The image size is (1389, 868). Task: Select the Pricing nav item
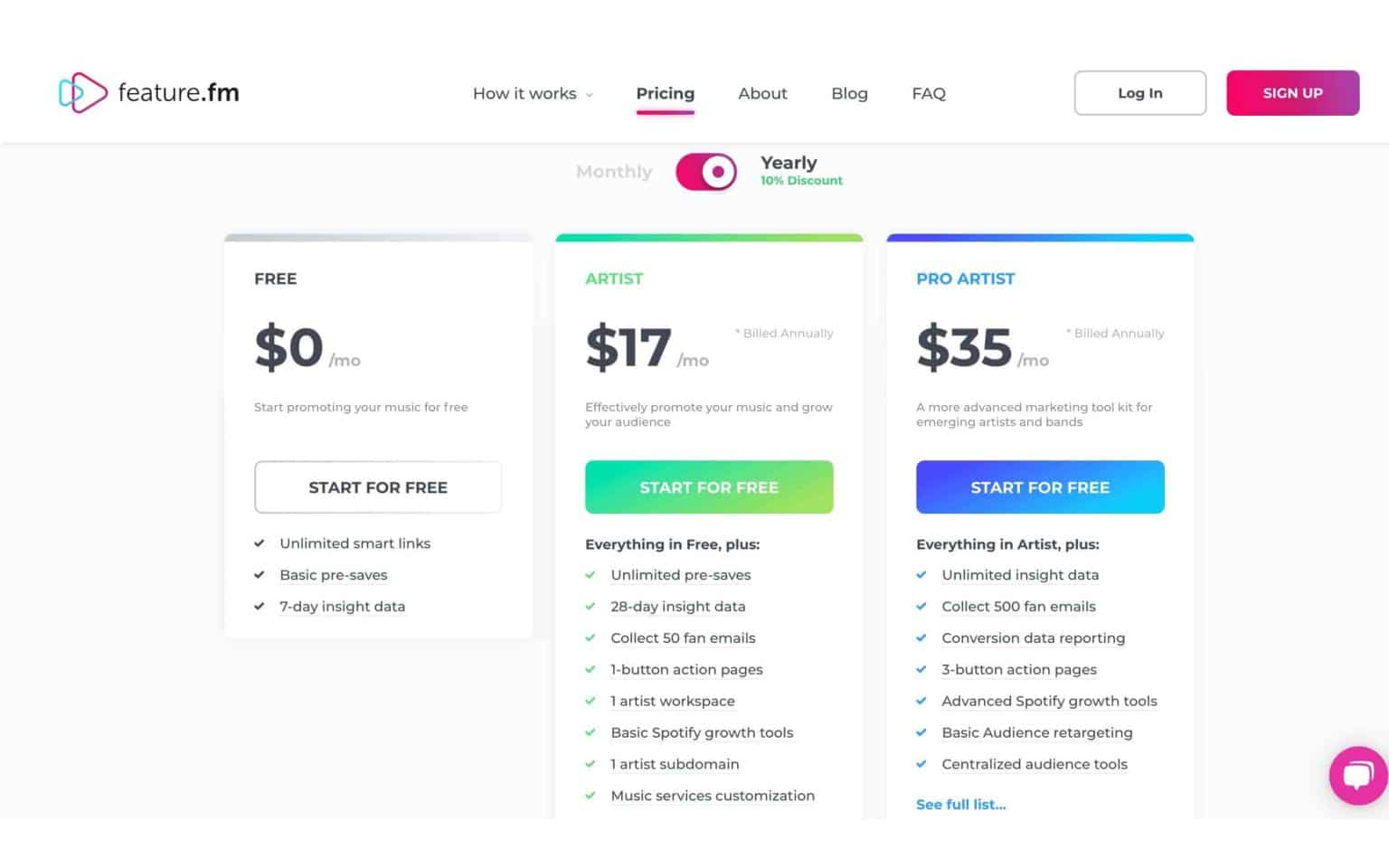(x=665, y=93)
